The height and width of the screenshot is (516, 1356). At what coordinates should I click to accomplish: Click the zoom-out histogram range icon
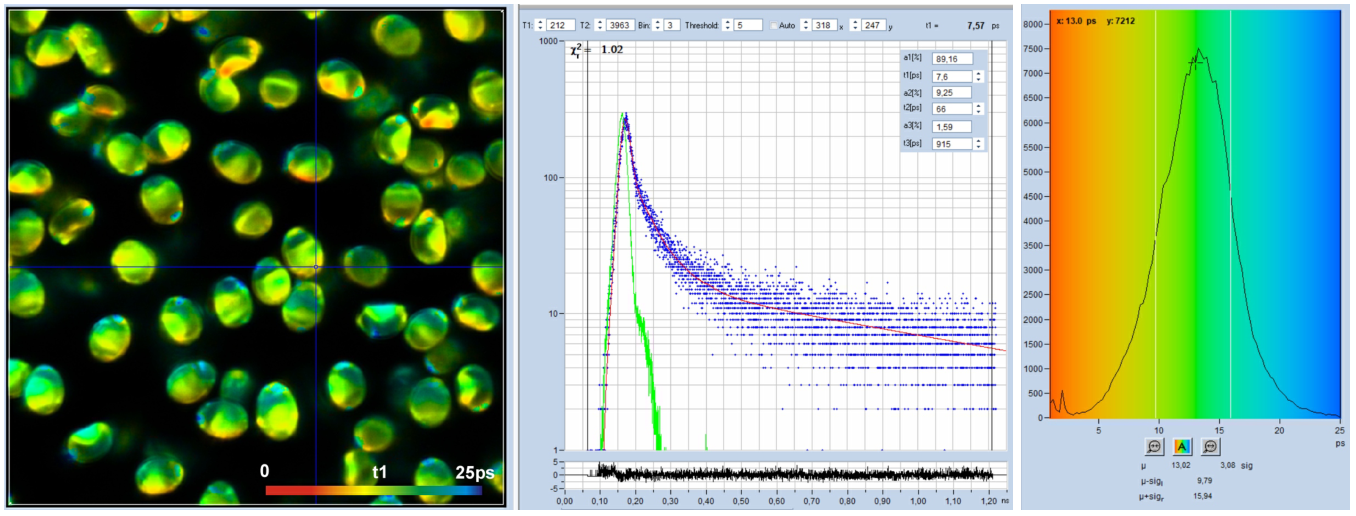1210,446
